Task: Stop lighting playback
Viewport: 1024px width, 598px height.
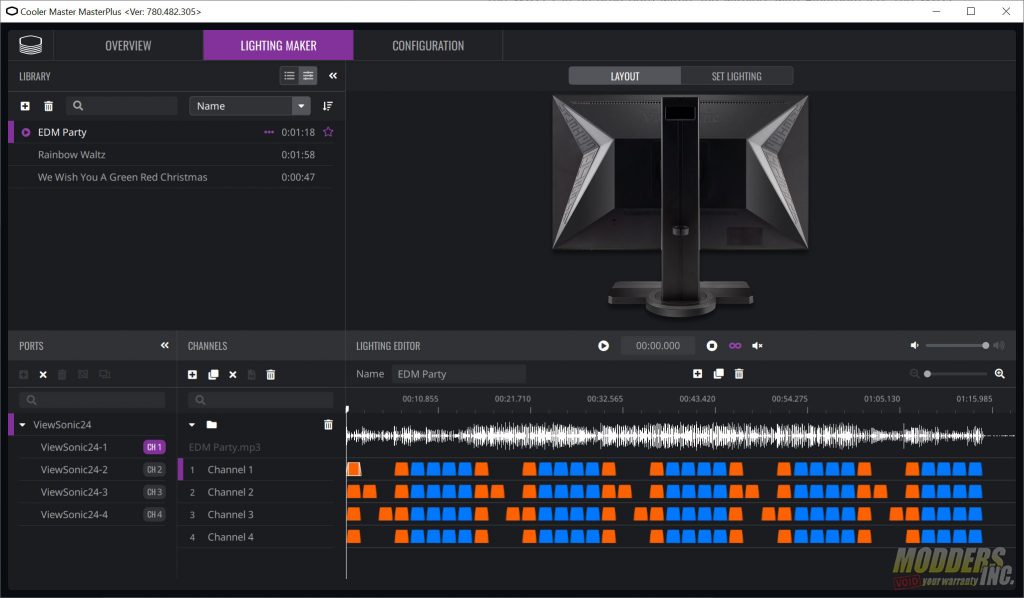Action: 712,345
